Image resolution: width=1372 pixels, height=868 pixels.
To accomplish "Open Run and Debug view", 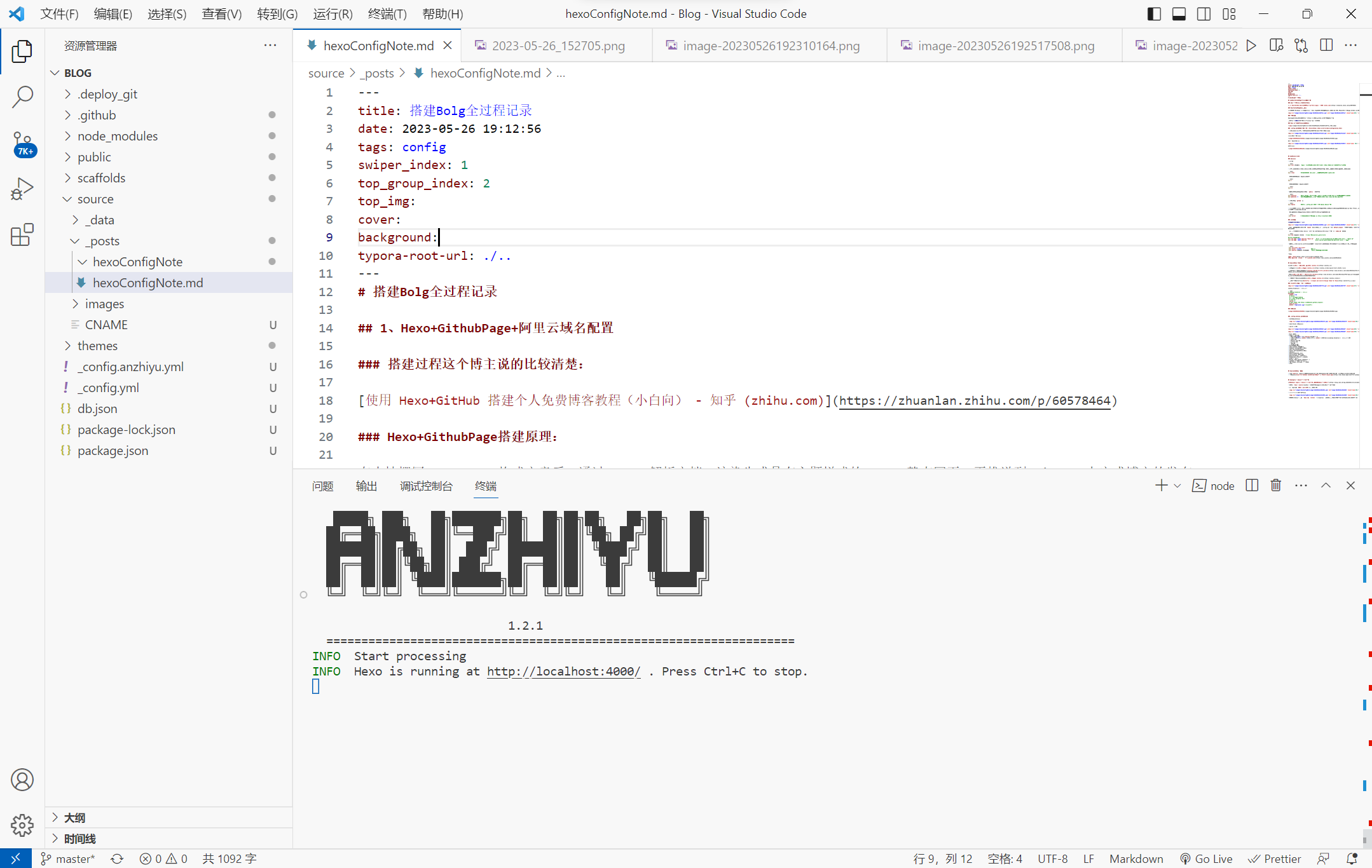I will [x=22, y=189].
